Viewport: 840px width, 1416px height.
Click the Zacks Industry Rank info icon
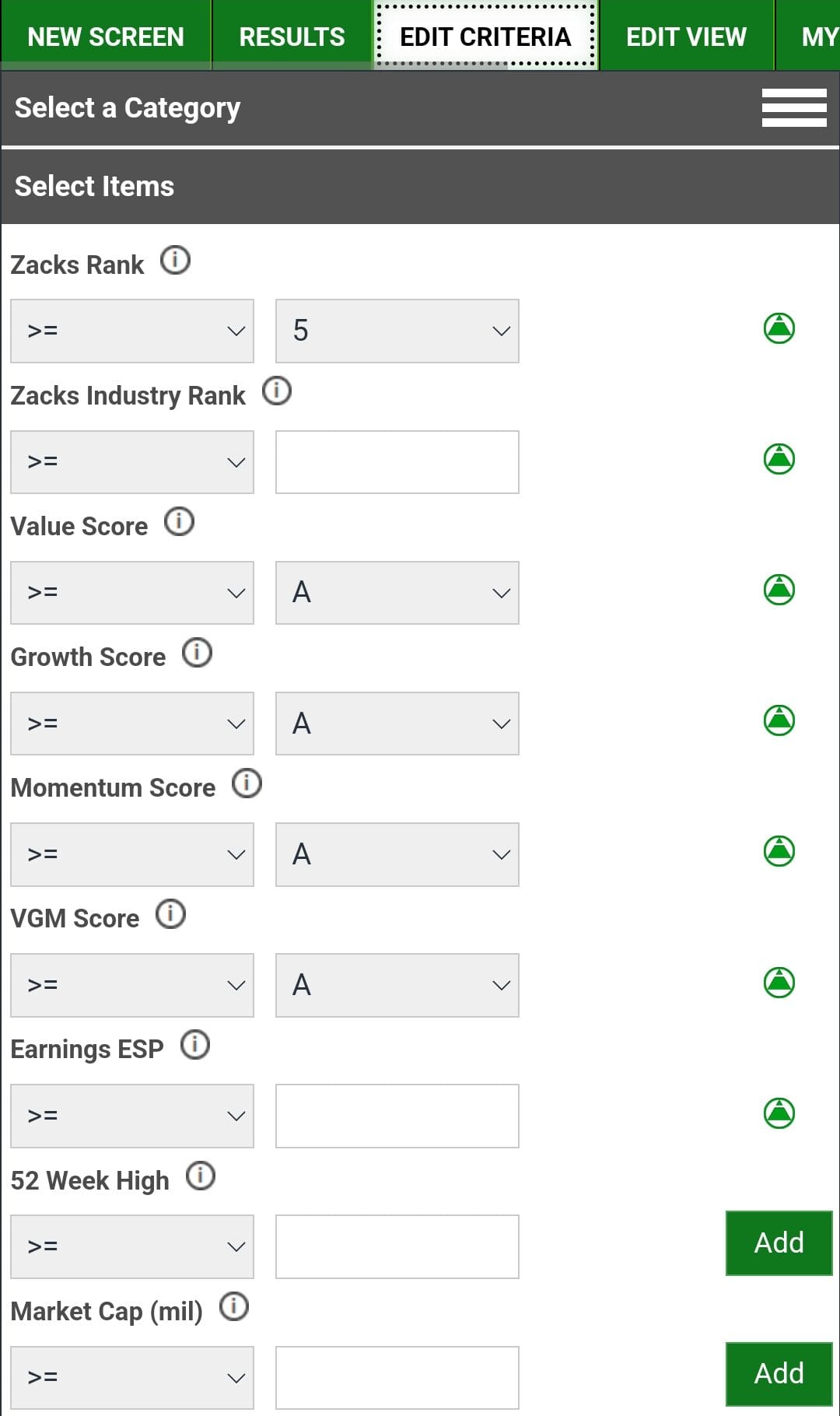[x=276, y=391]
